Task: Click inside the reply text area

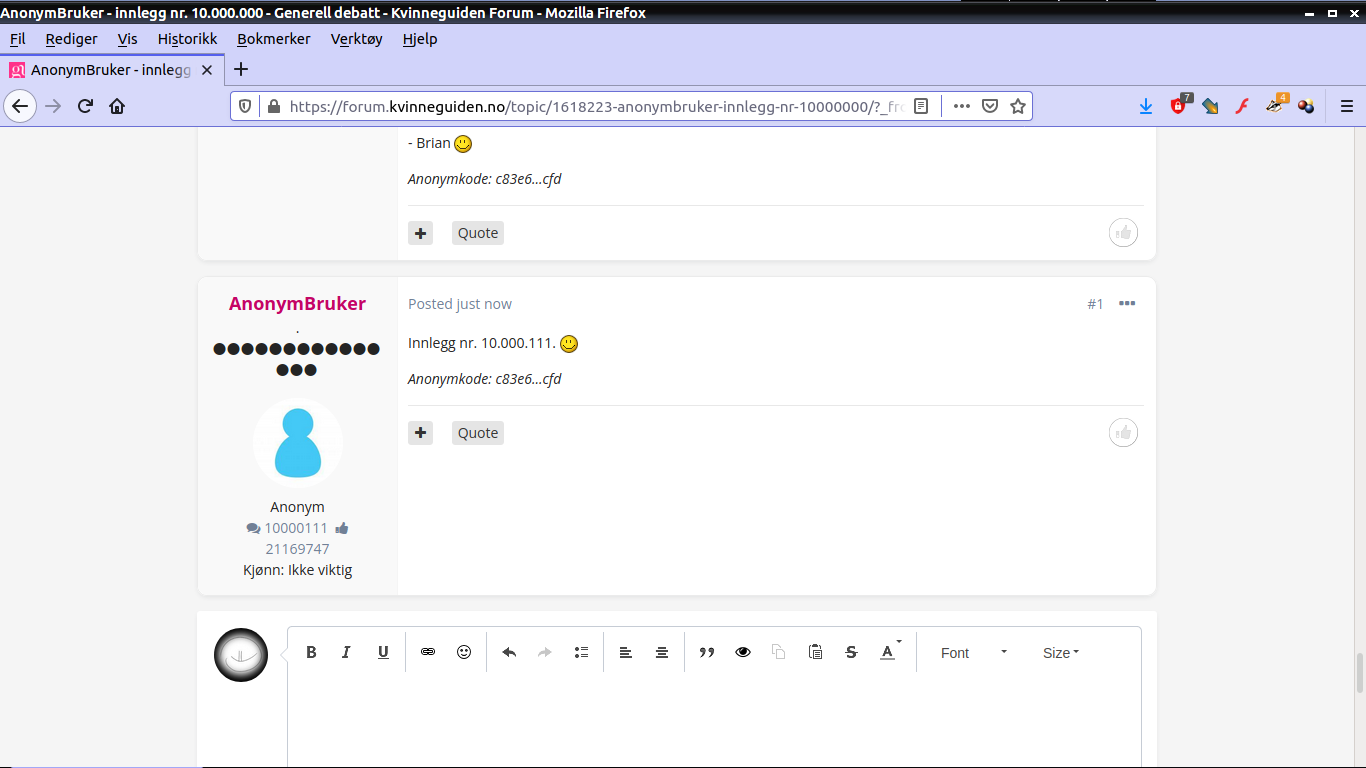Action: (714, 722)
